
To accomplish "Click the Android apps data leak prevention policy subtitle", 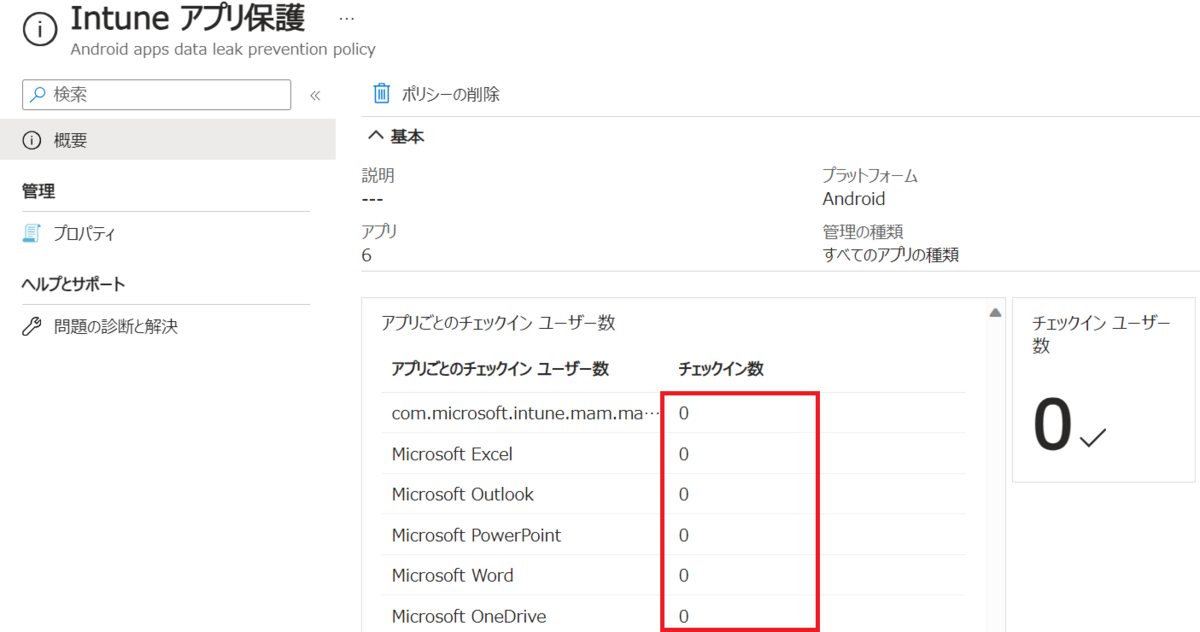I will (223, 48).
